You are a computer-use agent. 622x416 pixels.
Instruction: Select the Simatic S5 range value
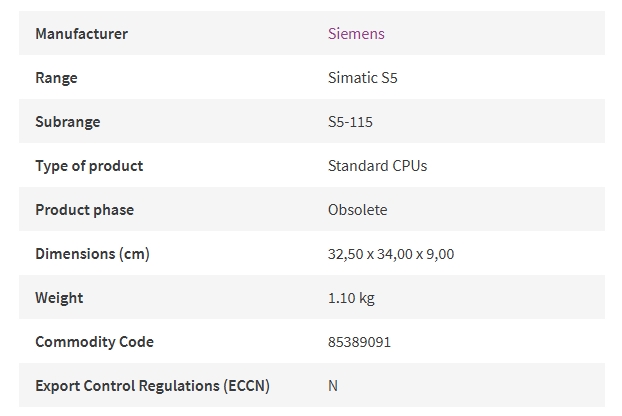point(363,78)
